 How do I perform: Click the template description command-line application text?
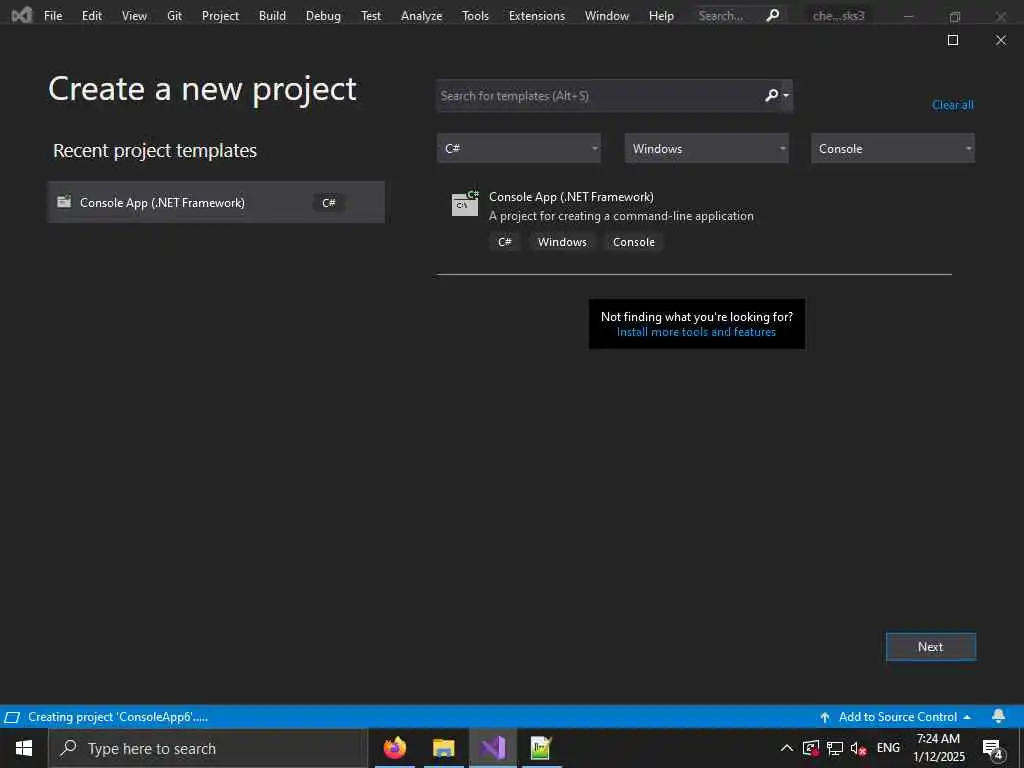tap(621, 216)
